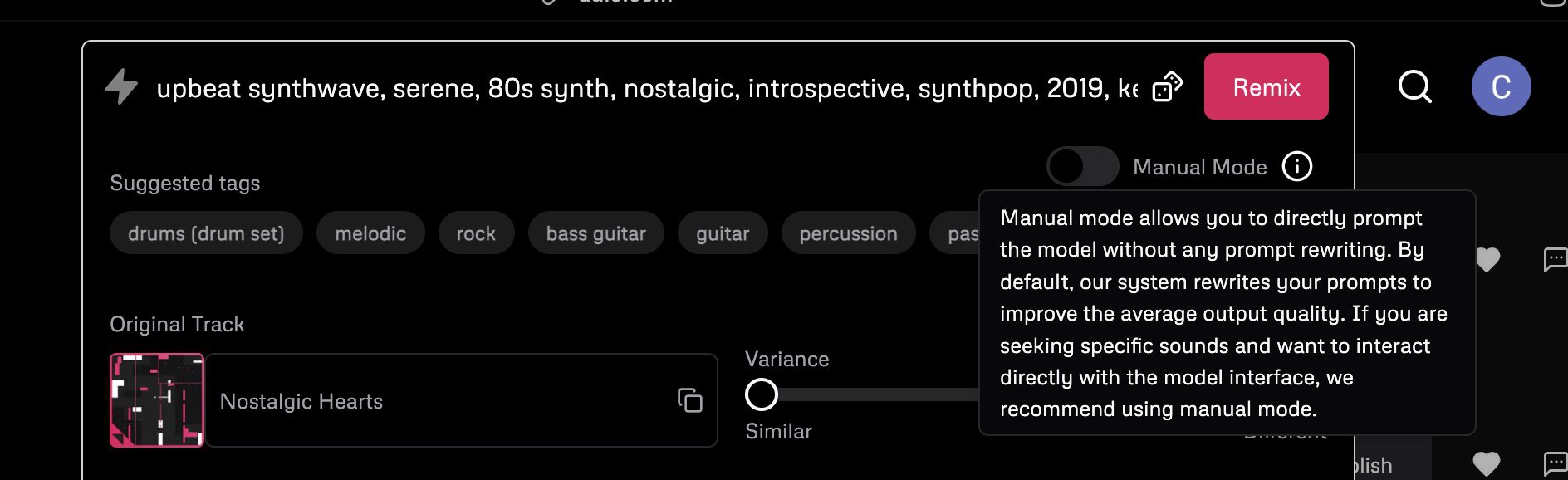Select the drums (drum set) tag

(206, 233)
